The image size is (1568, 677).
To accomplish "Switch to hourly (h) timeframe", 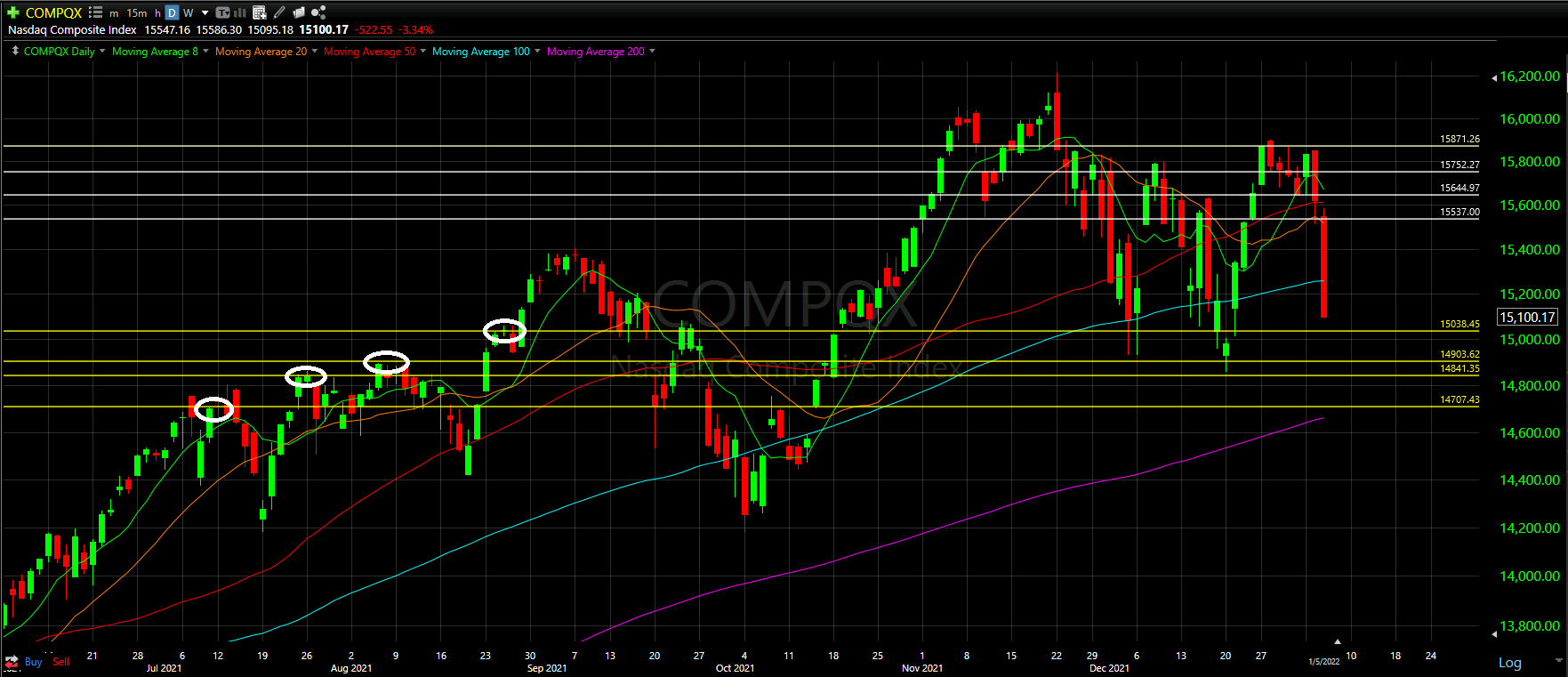I will coord(157,13).
